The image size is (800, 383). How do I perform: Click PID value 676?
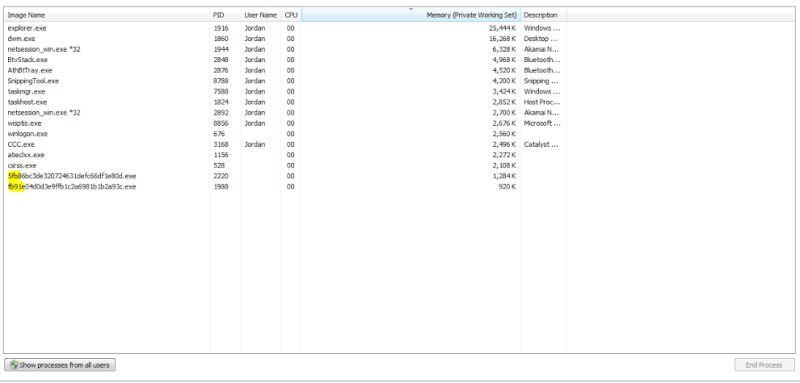click(218, 134)
